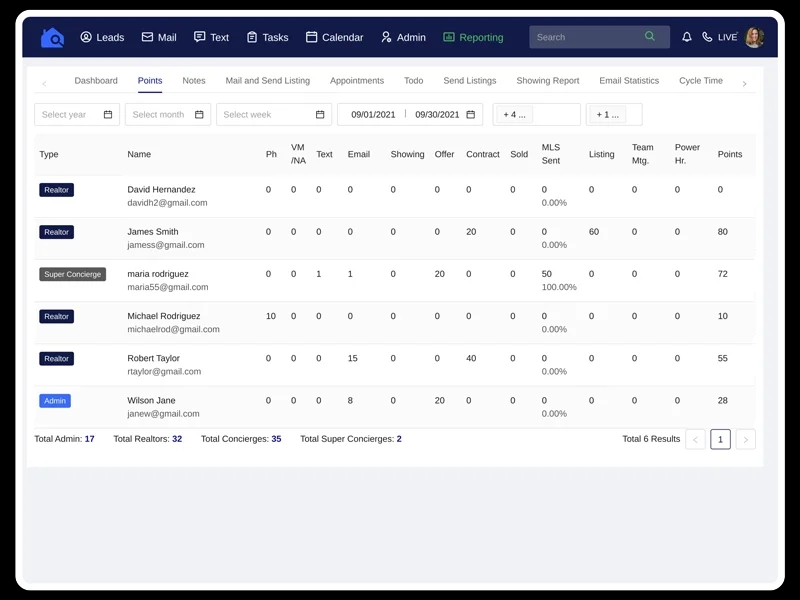Switch to the Notes tab

194,81
